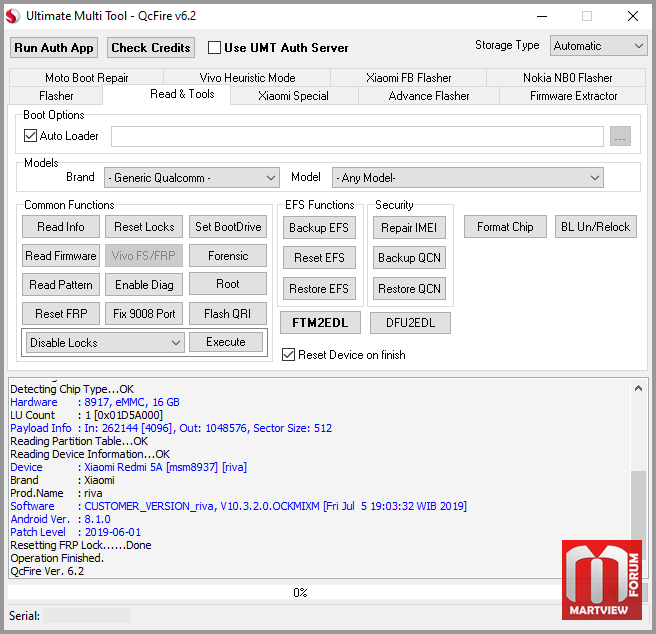The image size is (656, 634).
Task: Click the Payload Info log line
Action: (171, 428)
